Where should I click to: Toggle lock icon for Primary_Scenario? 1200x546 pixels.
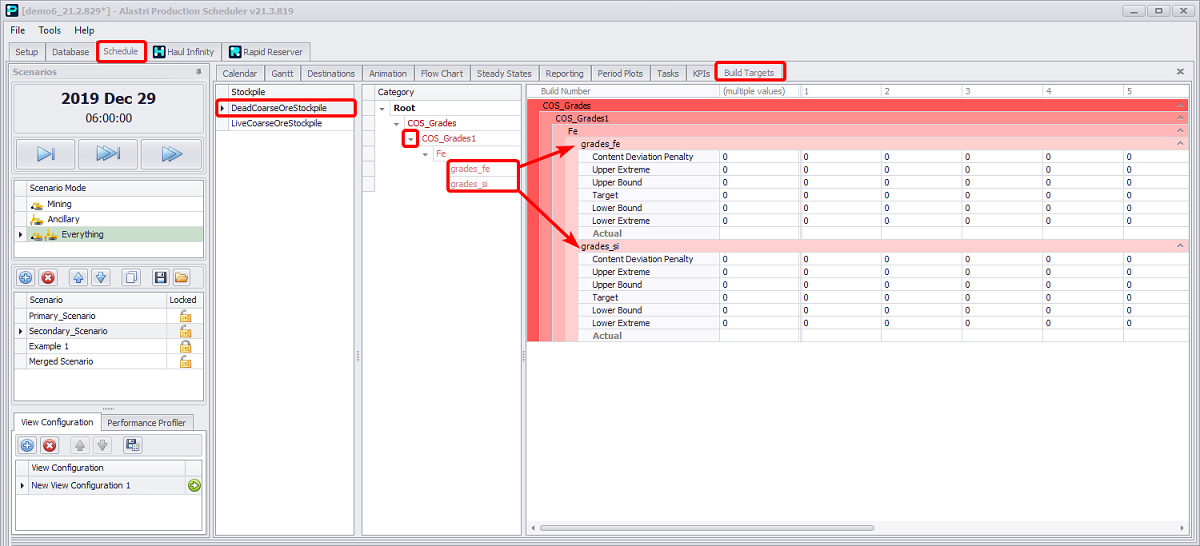(x=185, y=315)
